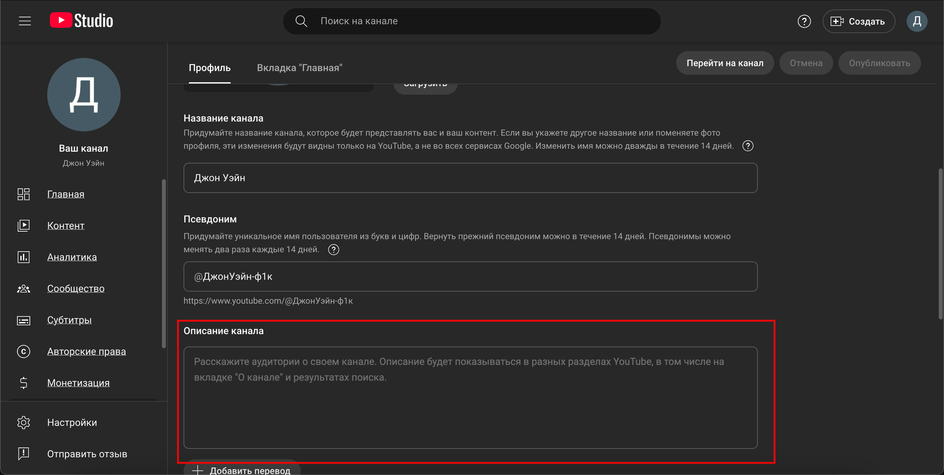Switch to the Профиль tab
The width and height of the screenshot is (944, 475).
(210, 68)
